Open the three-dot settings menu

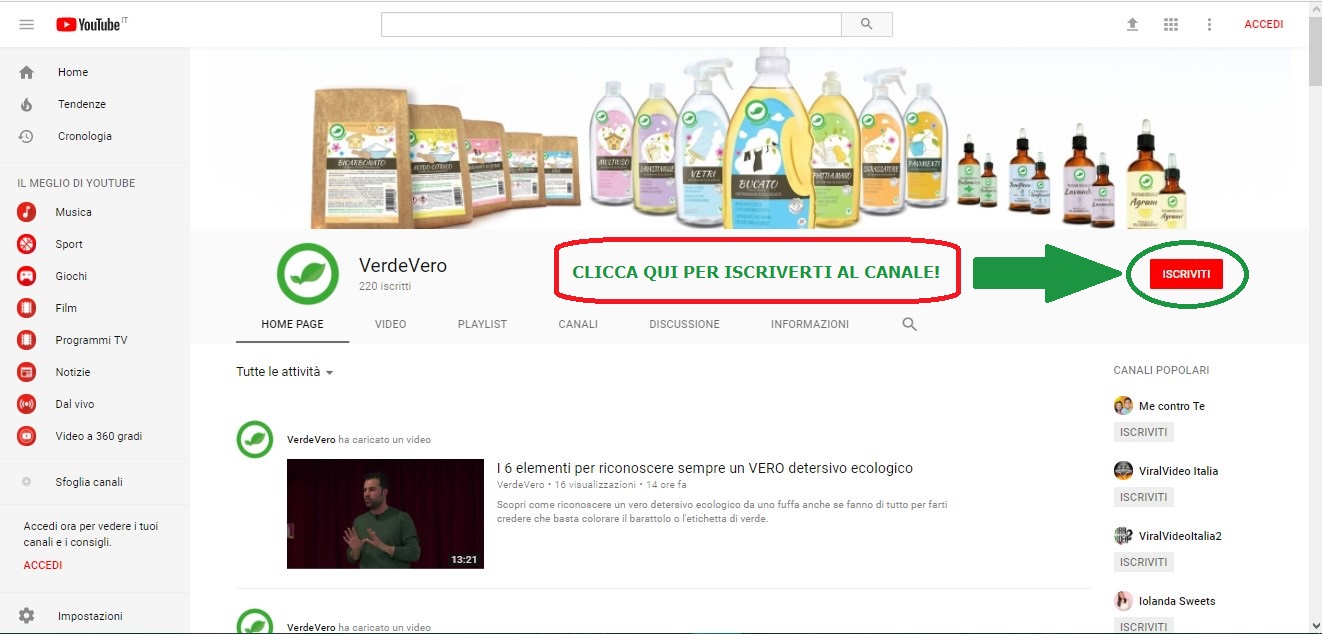coord(1209,24)
